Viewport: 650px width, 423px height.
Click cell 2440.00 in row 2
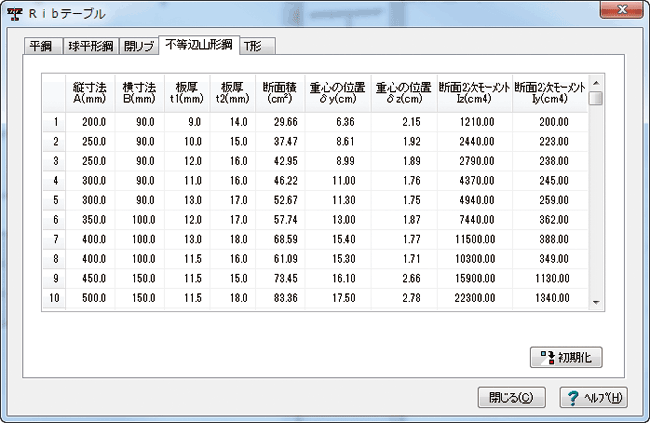(475, 141)
